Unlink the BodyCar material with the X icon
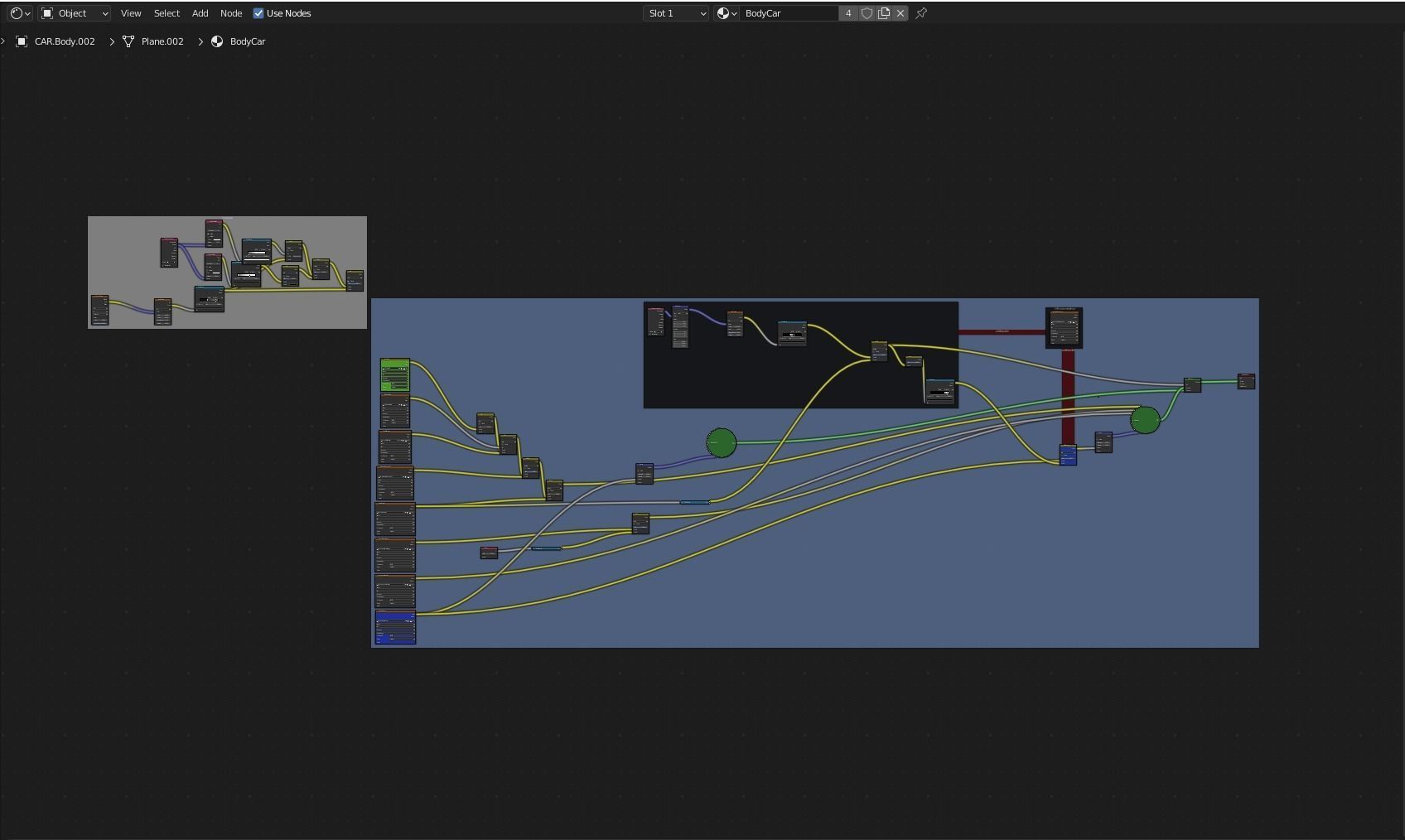The image size is (1405, 840). click(900, 13)
